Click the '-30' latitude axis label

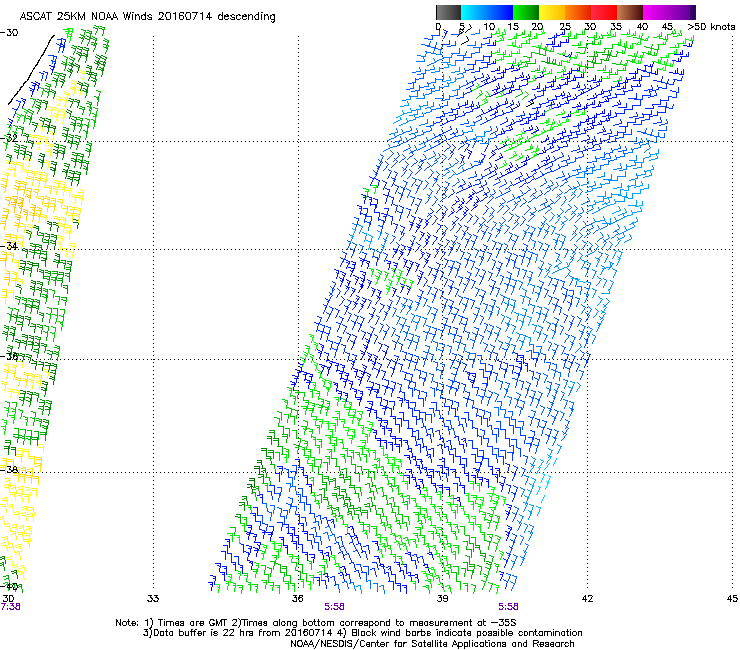click(x=9, y=33)
